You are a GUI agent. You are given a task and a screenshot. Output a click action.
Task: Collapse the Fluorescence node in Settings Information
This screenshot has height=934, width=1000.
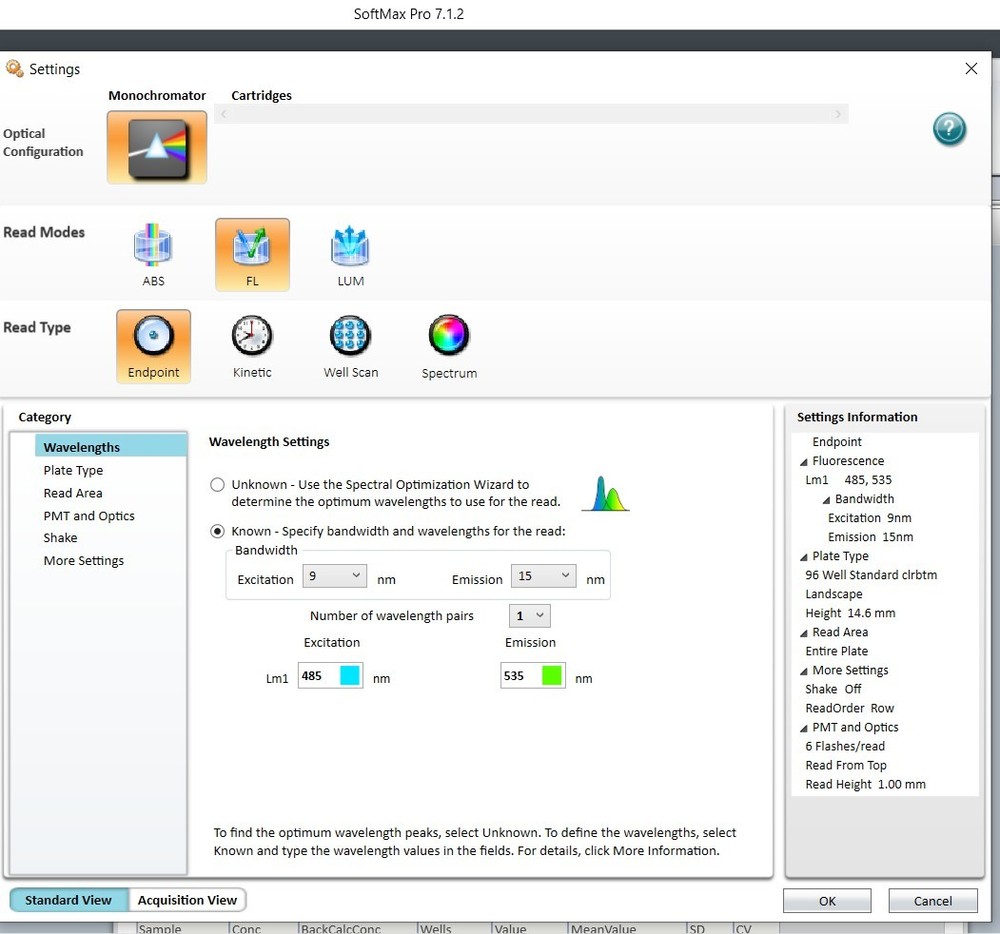804,462
